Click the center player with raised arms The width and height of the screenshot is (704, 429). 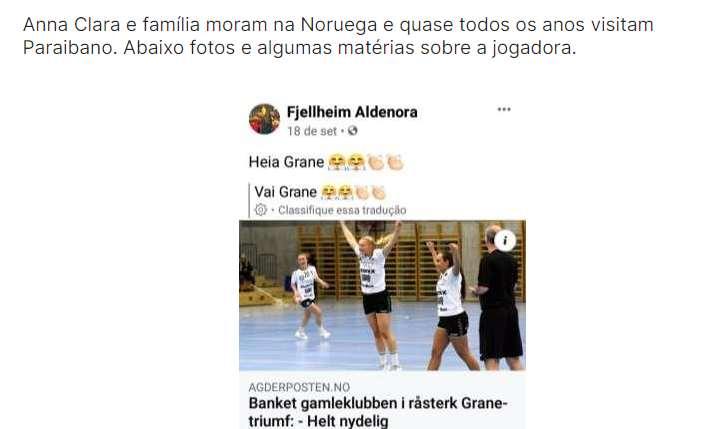(373, 294)
